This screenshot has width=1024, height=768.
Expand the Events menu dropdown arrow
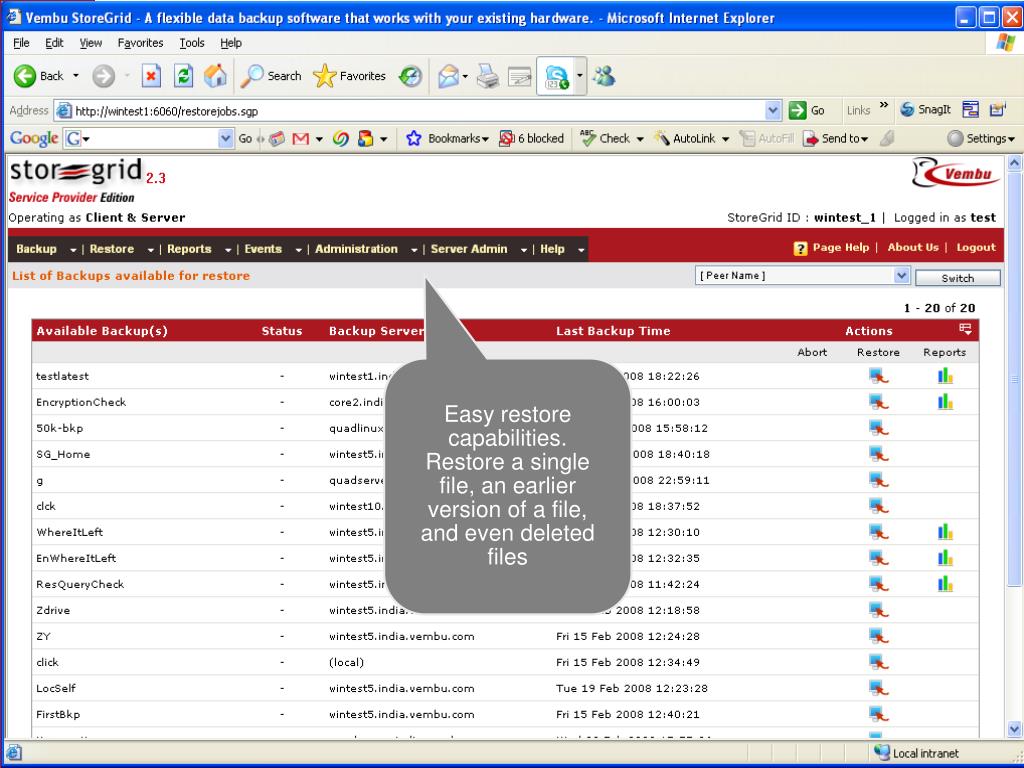pyautogui.click(x=298, y=249)
